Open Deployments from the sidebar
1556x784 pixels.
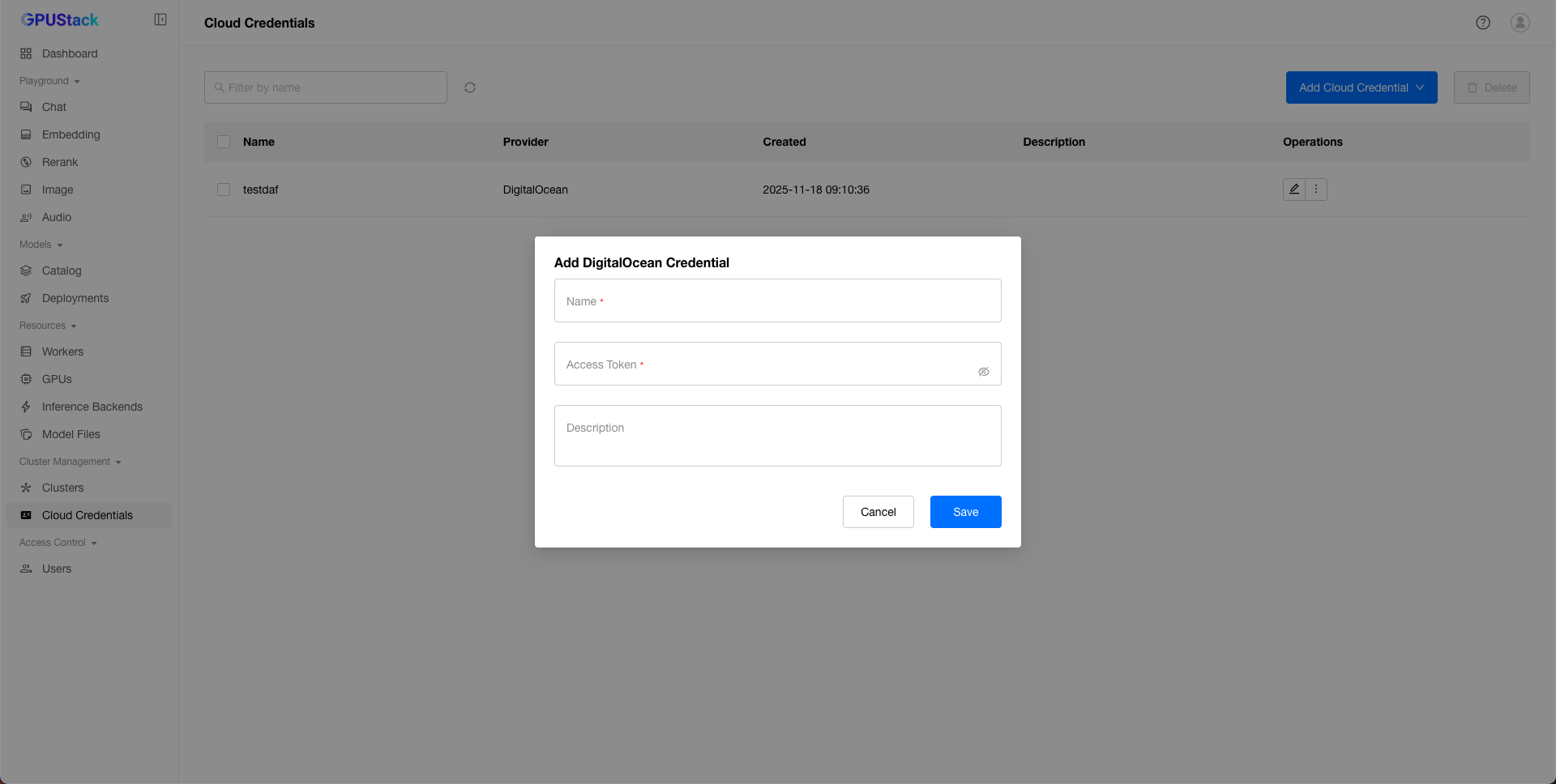point(75,298)
